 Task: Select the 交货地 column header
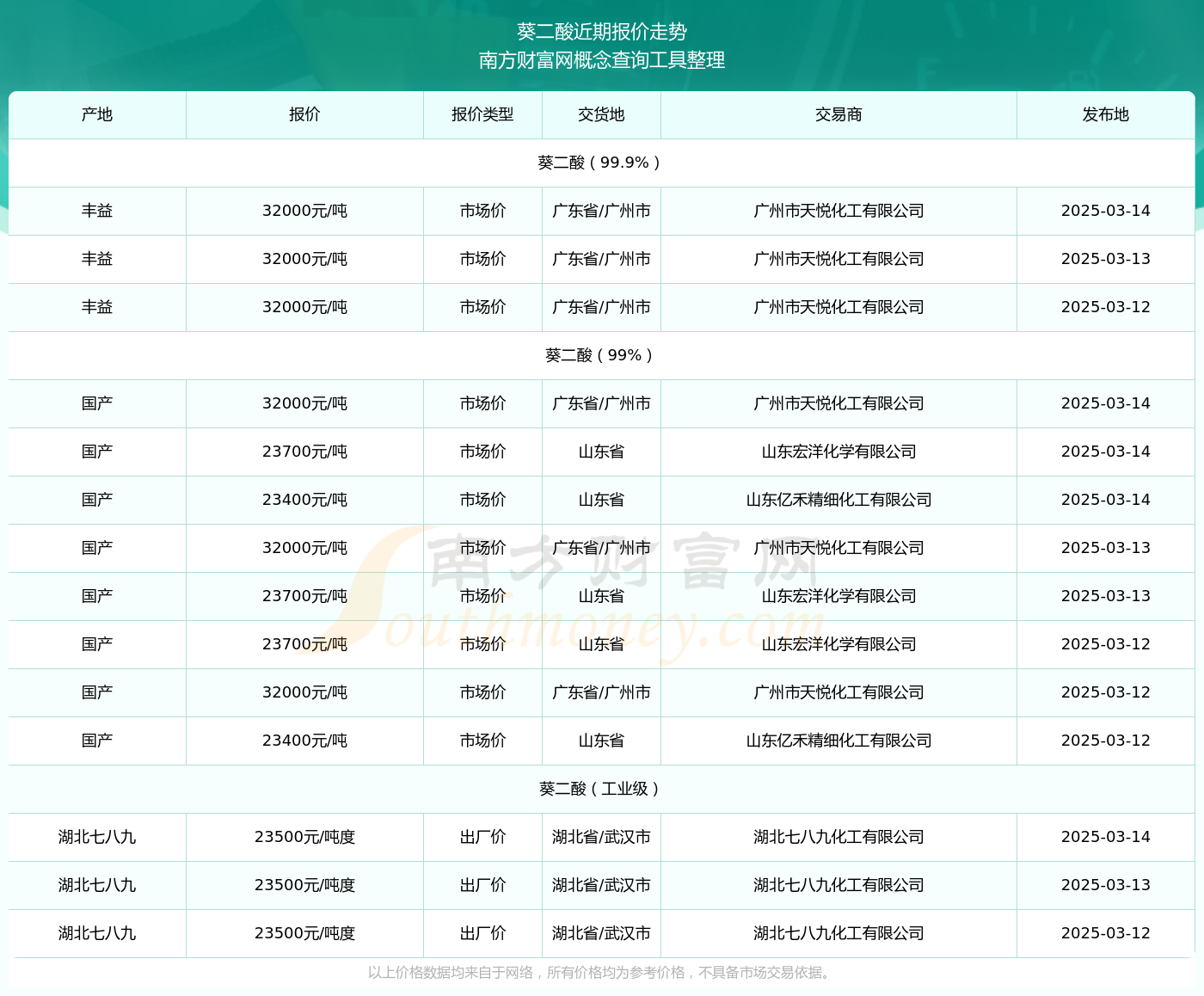pos(601,114)
